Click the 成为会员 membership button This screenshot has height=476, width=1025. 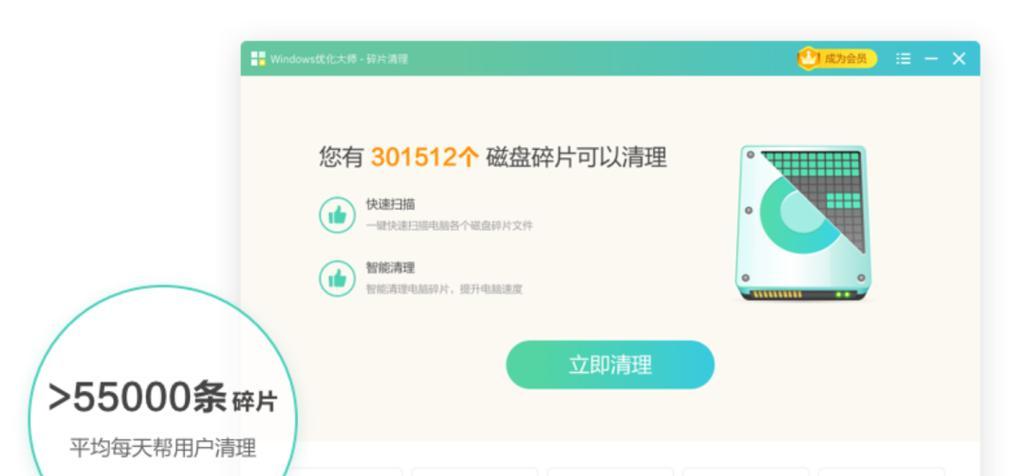[837, 59]
